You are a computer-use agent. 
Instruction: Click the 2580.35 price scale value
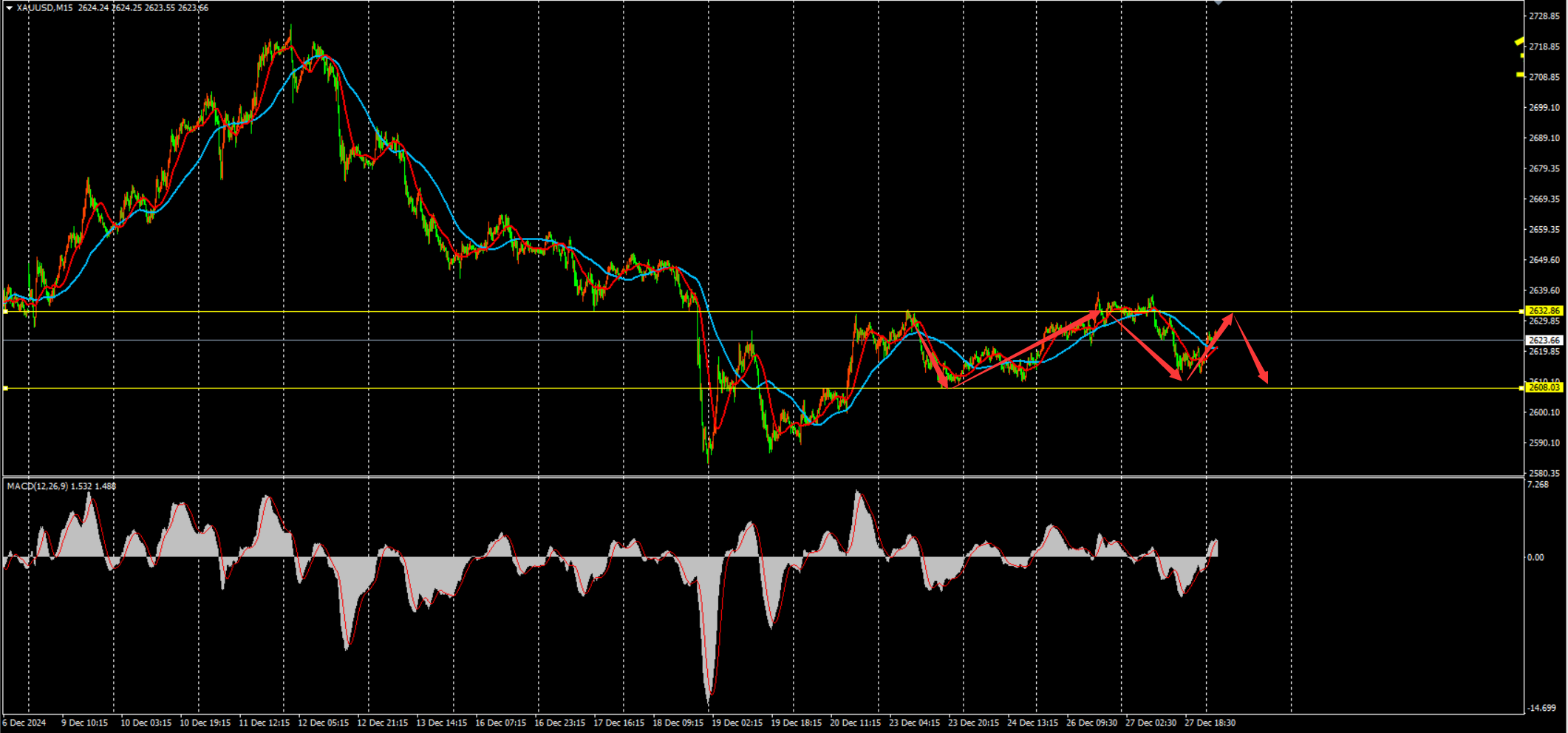pos(1544,473)
